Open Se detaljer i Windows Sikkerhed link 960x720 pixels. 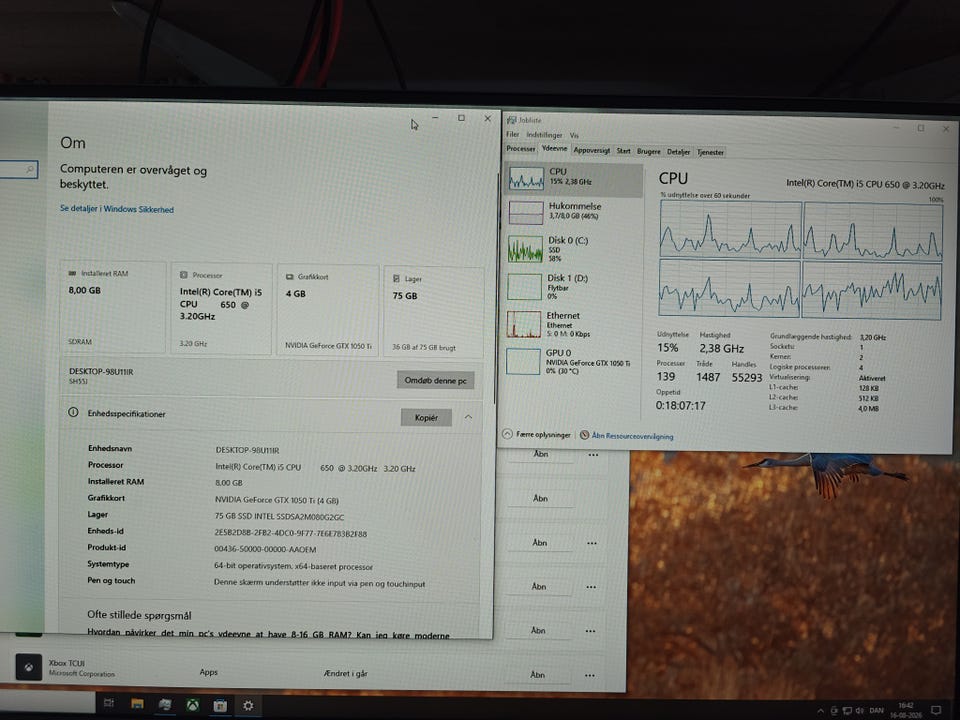[x=117, y=209]
